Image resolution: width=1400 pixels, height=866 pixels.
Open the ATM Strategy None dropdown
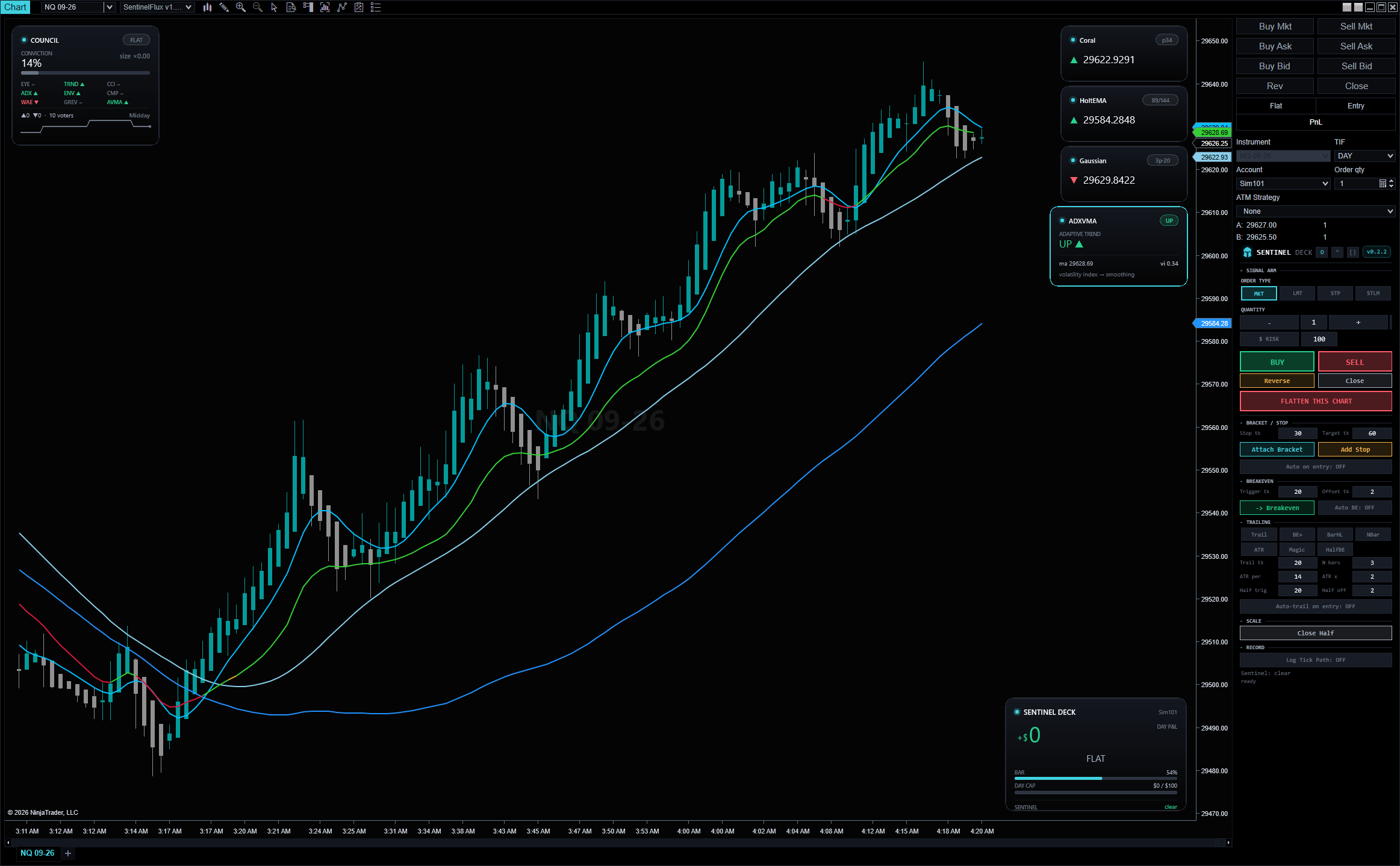click(x=1316, y=211)
